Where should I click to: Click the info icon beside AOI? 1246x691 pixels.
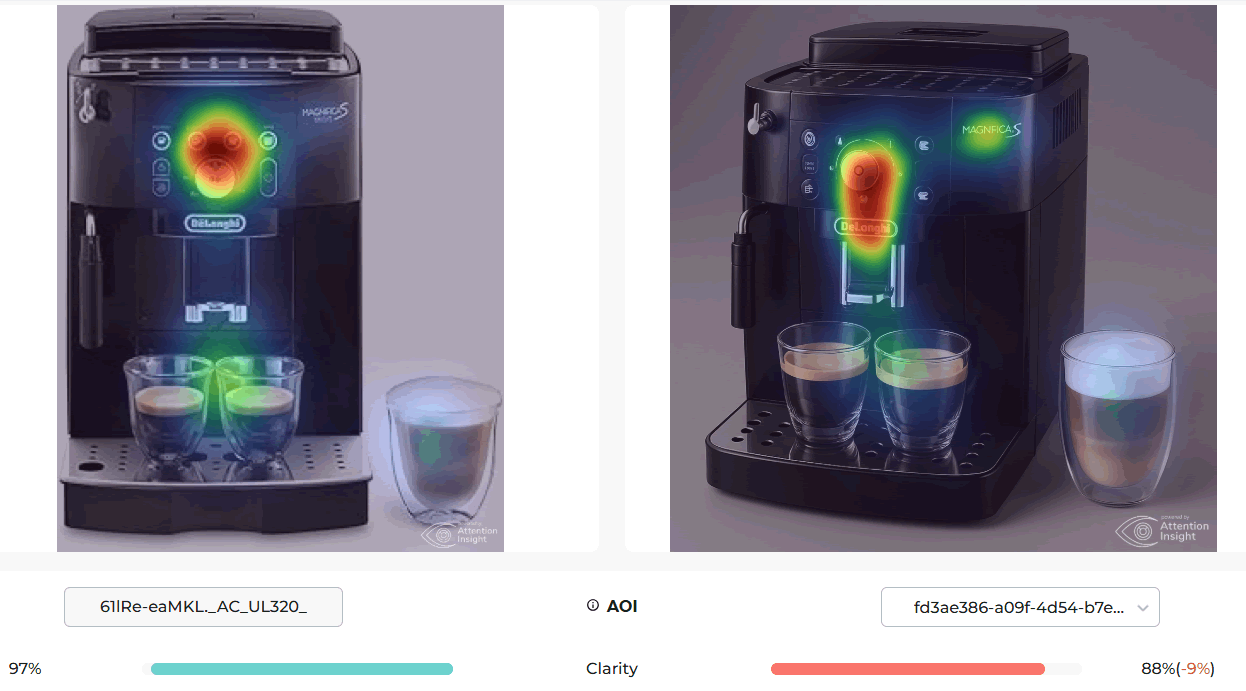(x=592, y=606)
